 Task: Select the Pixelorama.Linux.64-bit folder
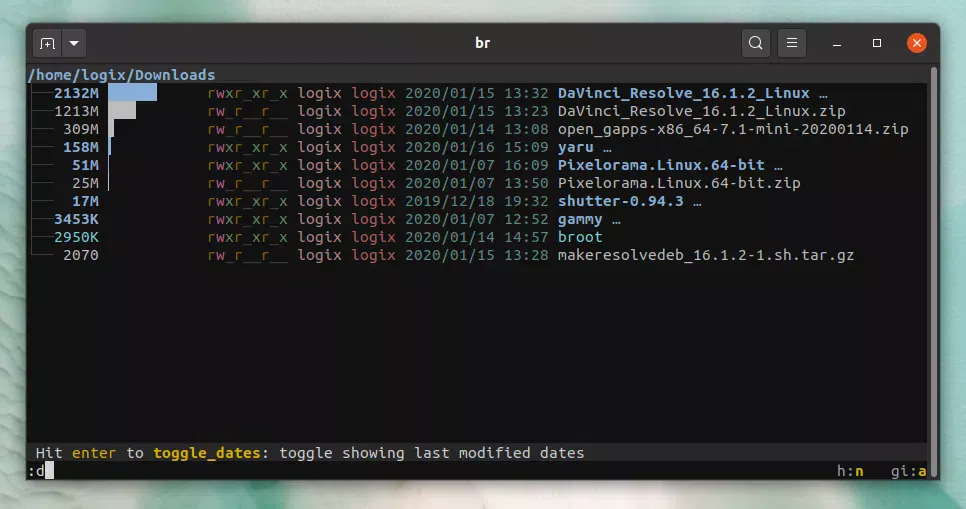click(x=661, y=165)
